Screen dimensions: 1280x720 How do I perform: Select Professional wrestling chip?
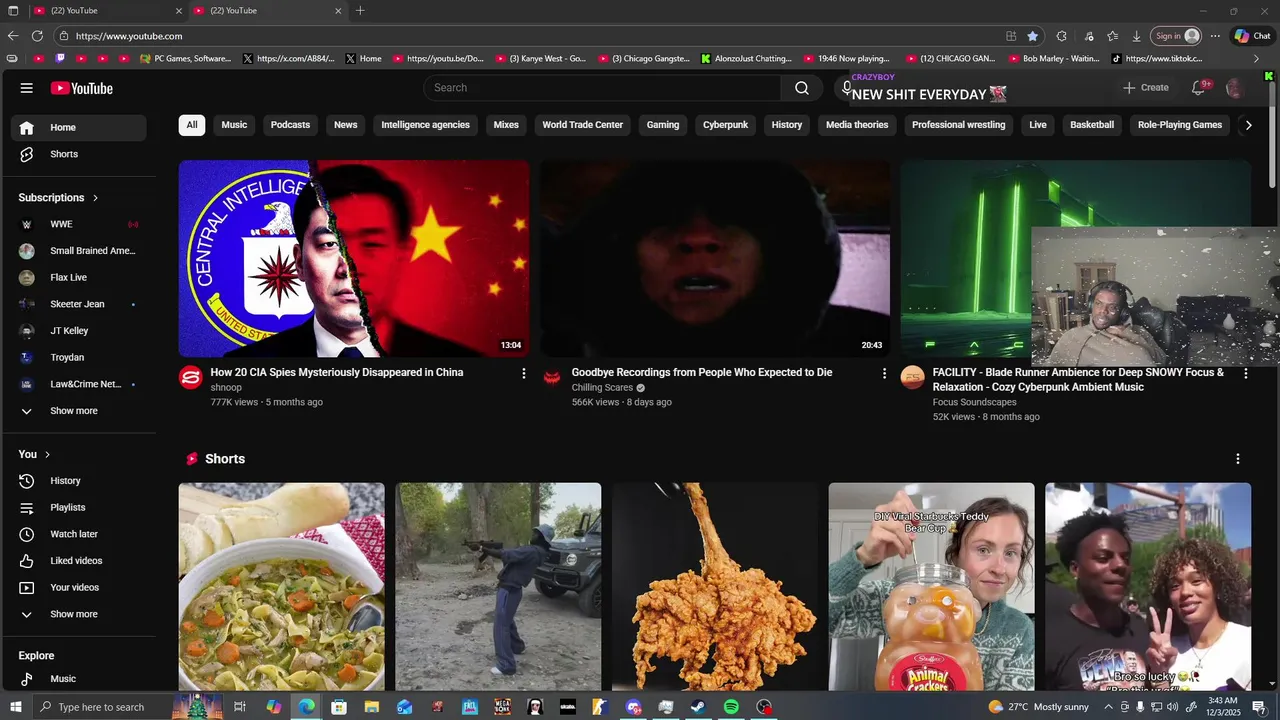pos(958,125)
